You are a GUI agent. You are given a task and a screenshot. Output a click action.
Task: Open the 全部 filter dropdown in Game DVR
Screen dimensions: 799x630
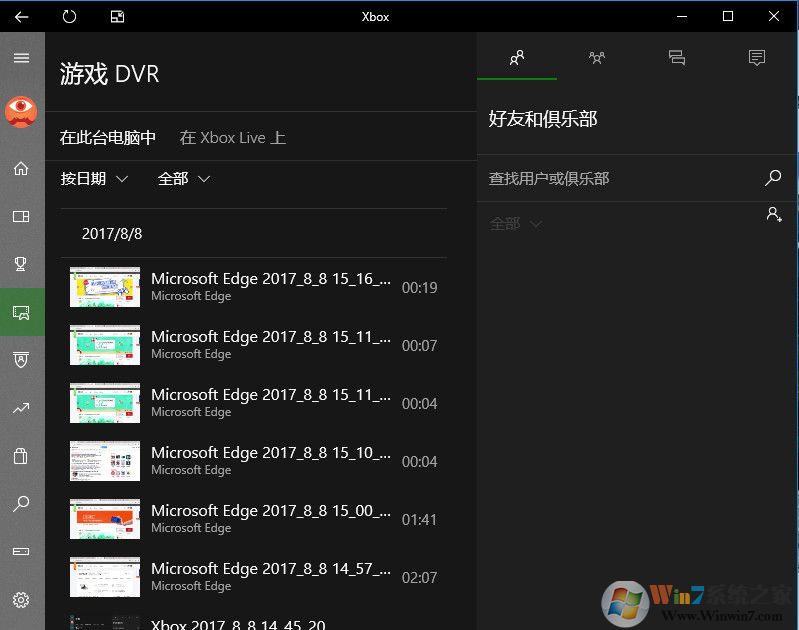pos(183,179)
